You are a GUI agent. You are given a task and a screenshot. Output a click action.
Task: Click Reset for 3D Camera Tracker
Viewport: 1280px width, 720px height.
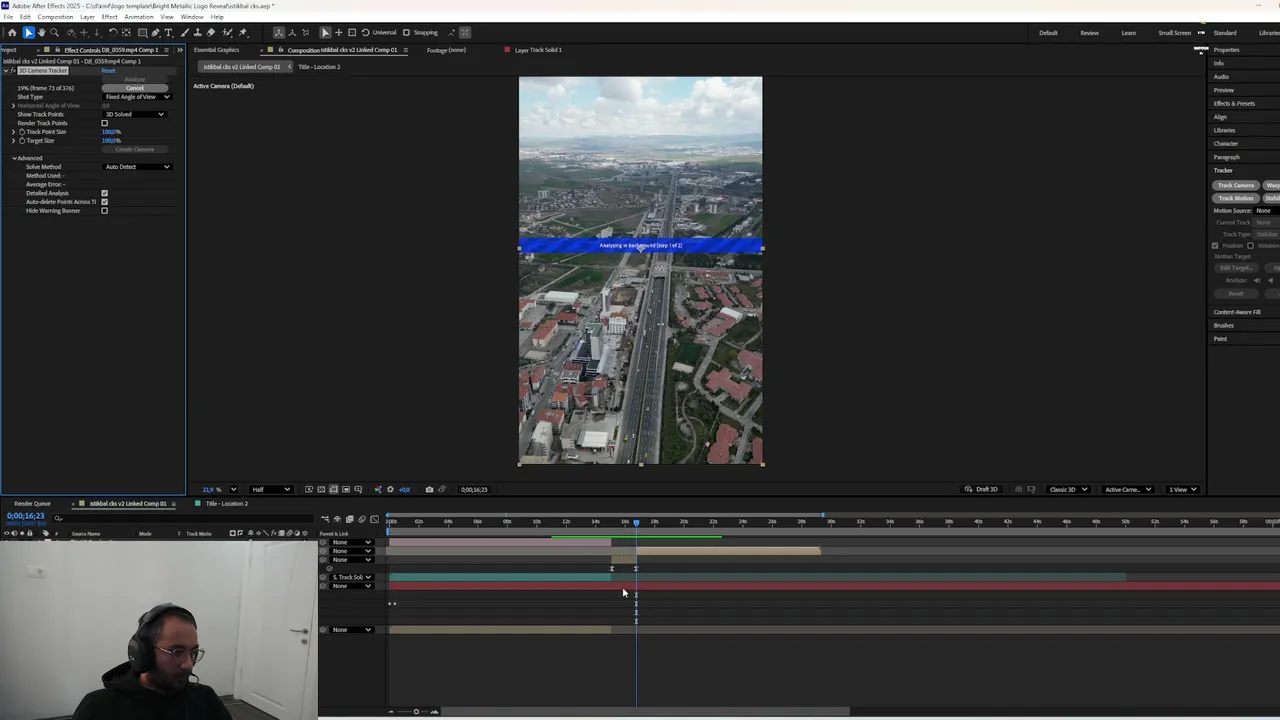pyautogui.click(x=108, y=70)
